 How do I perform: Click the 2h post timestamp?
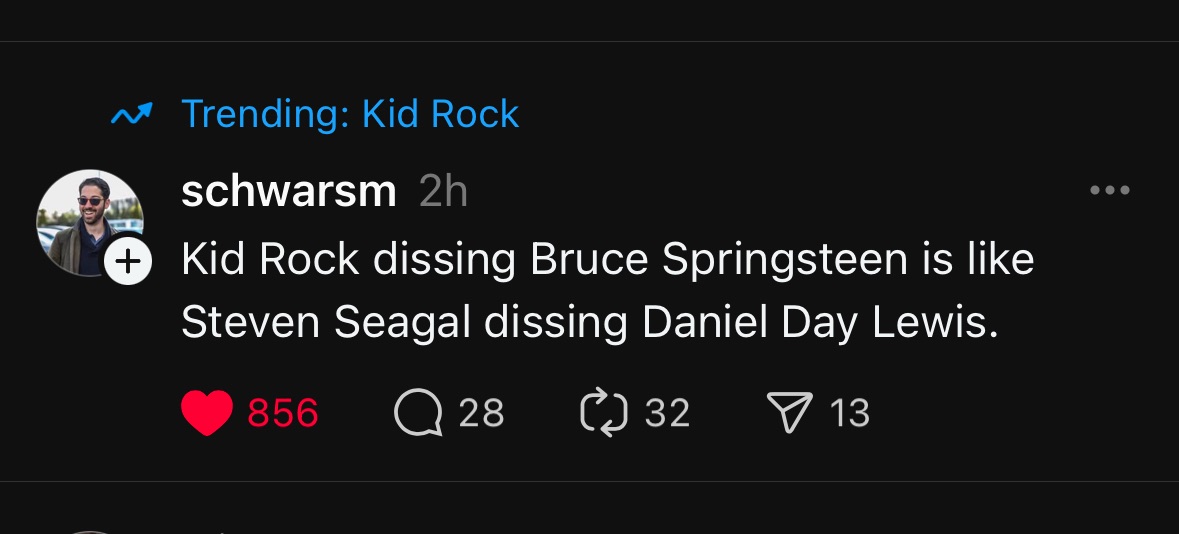(443, 191)
